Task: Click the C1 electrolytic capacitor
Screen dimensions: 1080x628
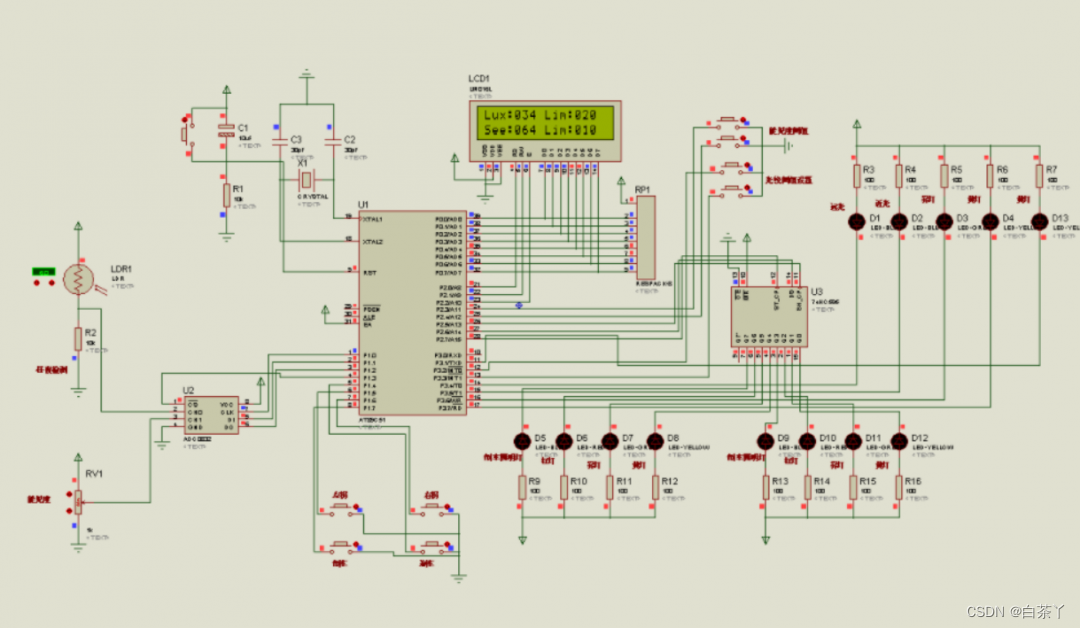Action: (226, 130)
